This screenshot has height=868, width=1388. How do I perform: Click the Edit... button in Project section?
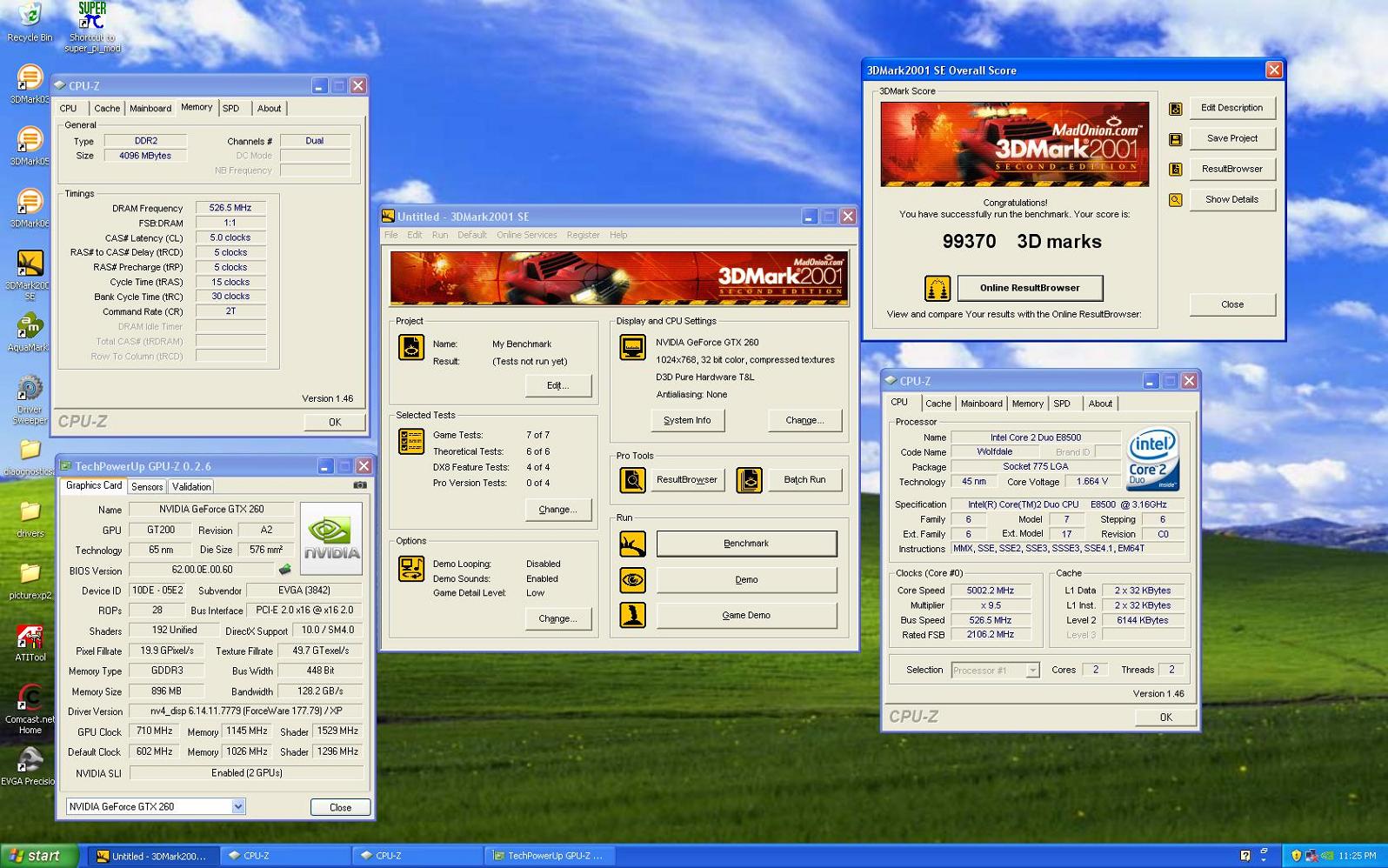[x=558, y=385]
